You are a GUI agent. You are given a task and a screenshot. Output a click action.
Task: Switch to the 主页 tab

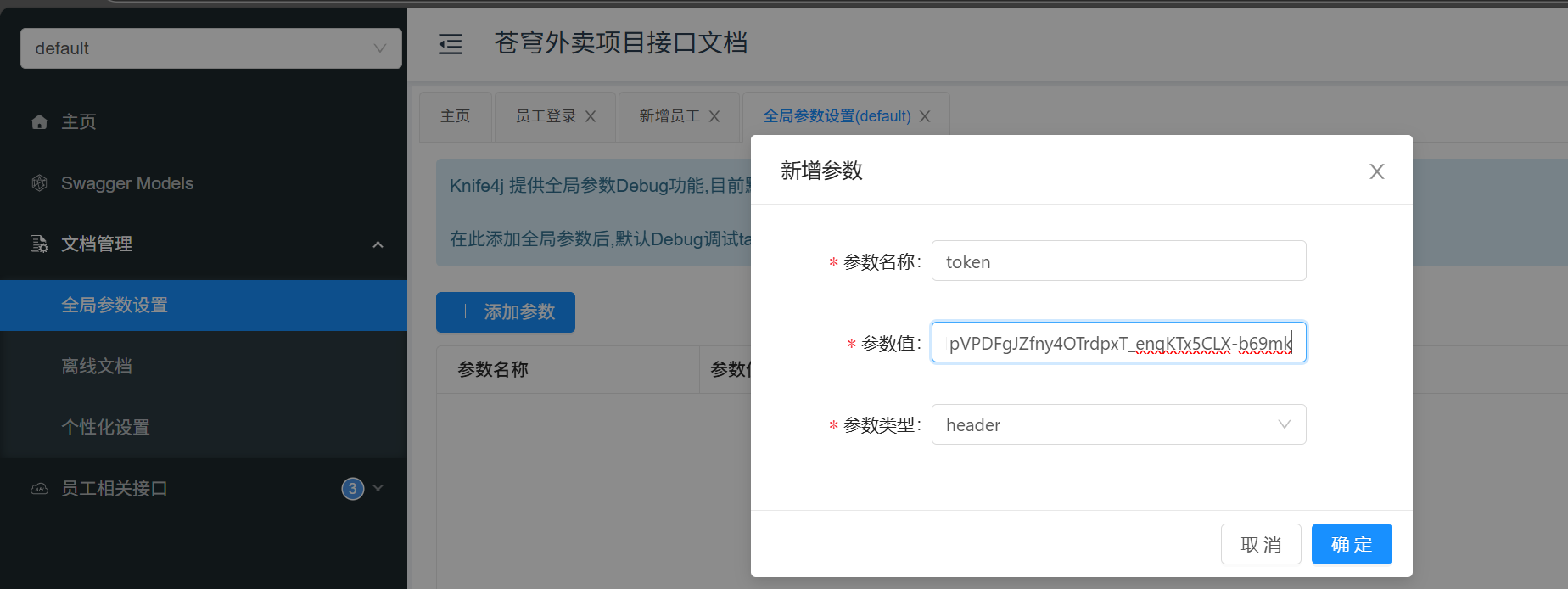pyautogui.click(x=456, y=116)
